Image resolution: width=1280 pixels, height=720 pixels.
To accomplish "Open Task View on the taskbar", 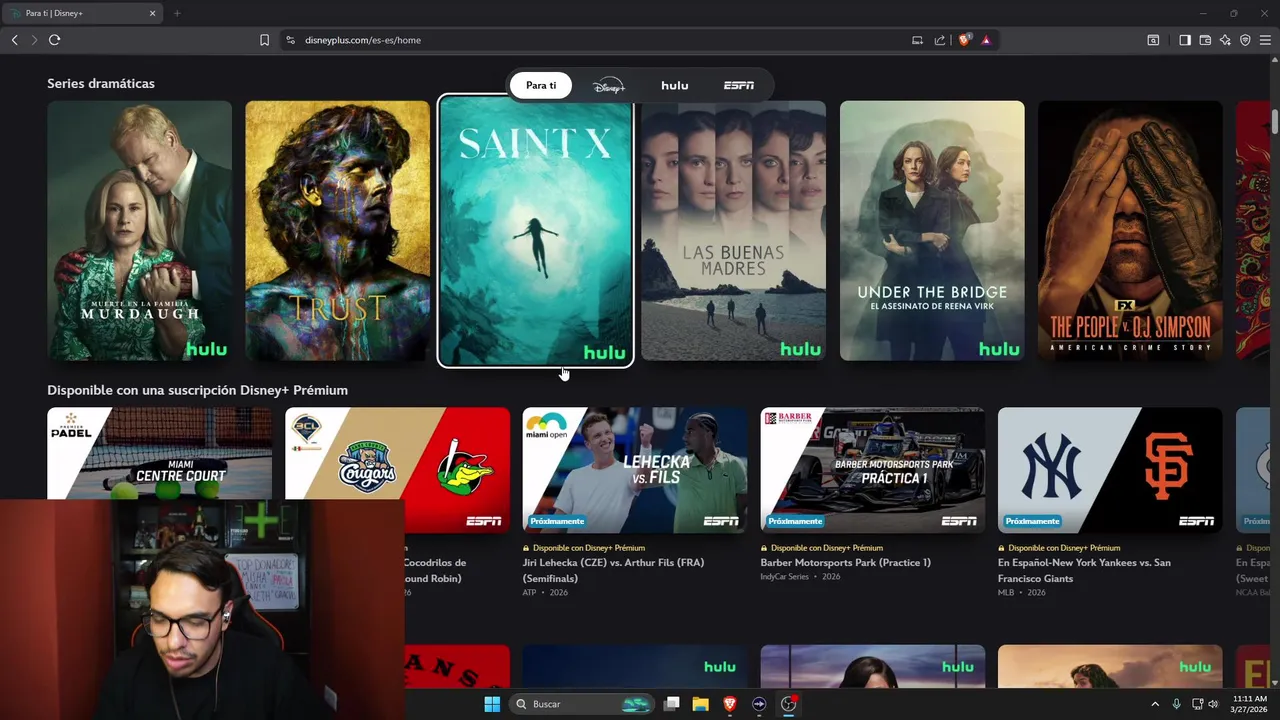I will point(672,704).
